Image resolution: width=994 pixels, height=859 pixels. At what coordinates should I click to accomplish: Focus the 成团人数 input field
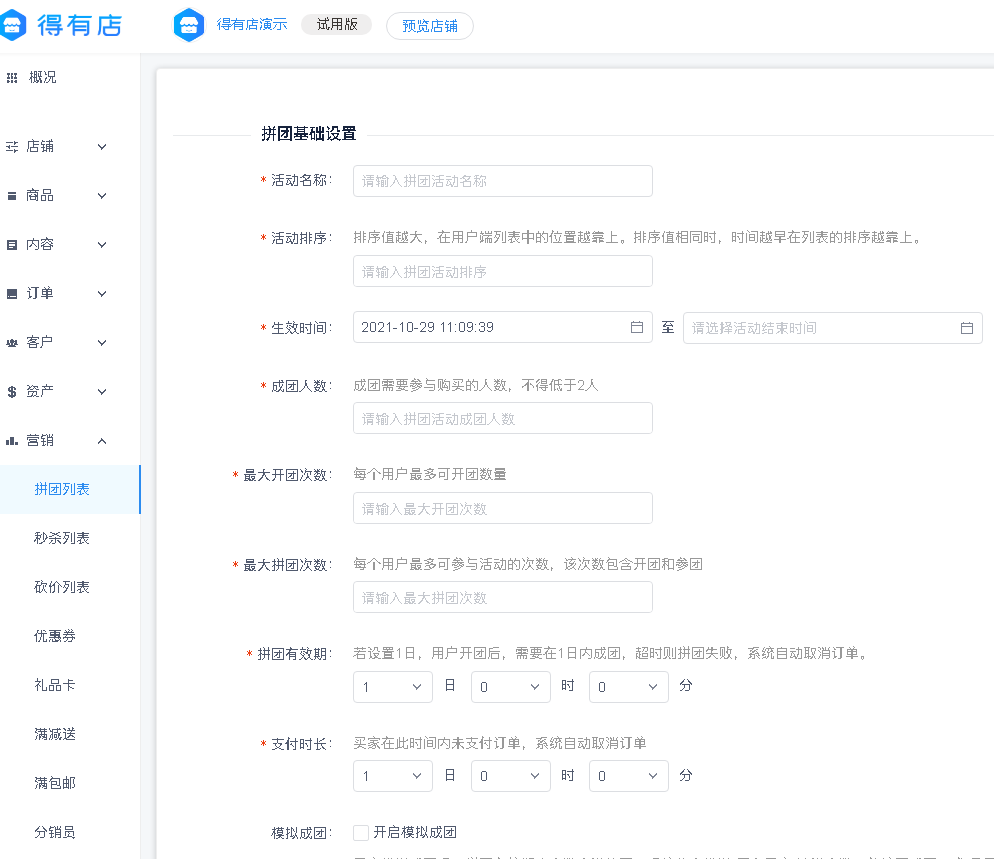click(503, 418)
